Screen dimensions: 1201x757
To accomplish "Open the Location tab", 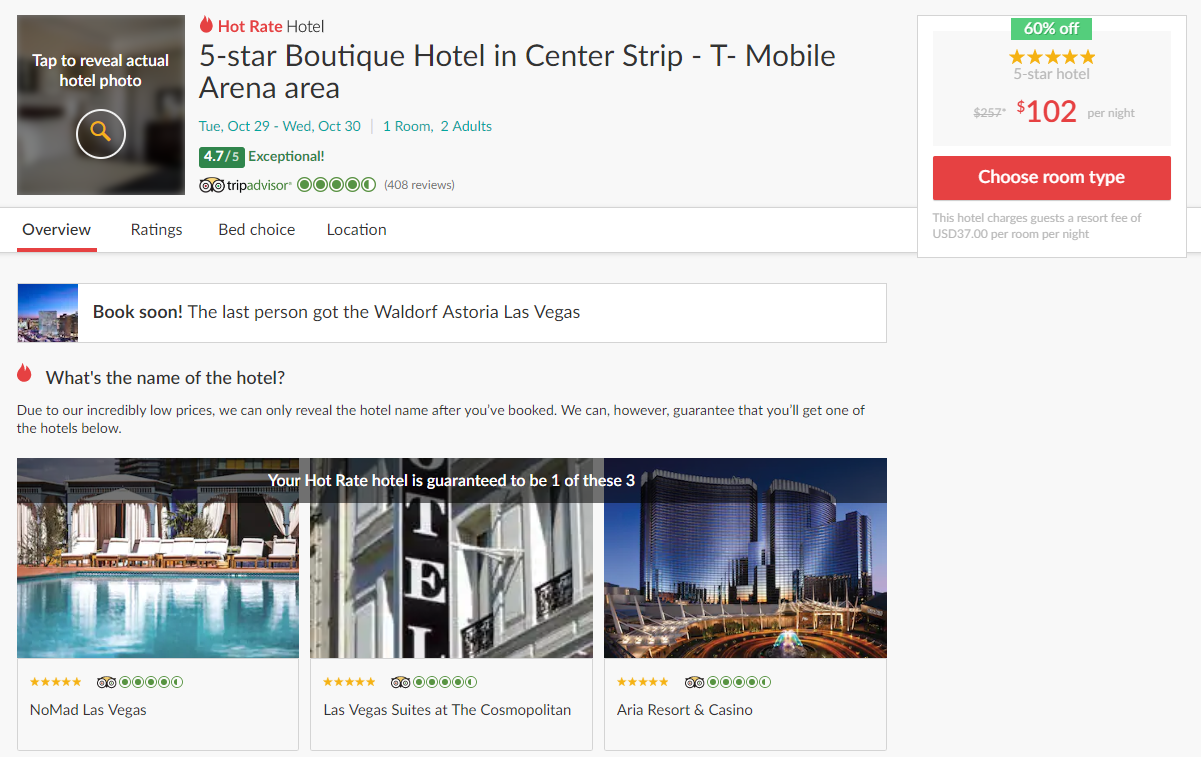I will (x=357, y=230).
